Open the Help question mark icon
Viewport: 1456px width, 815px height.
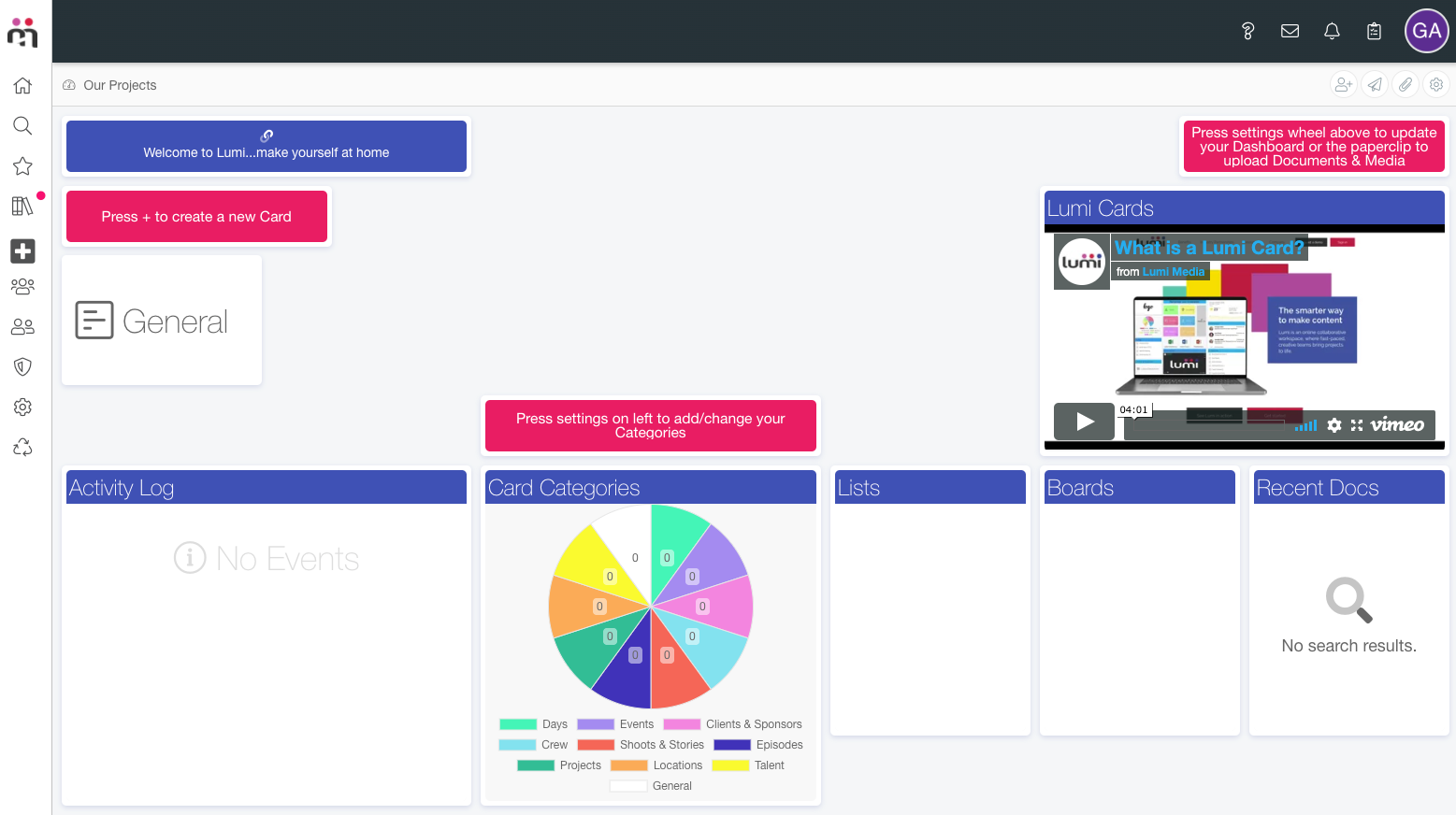click(1247, 31)
